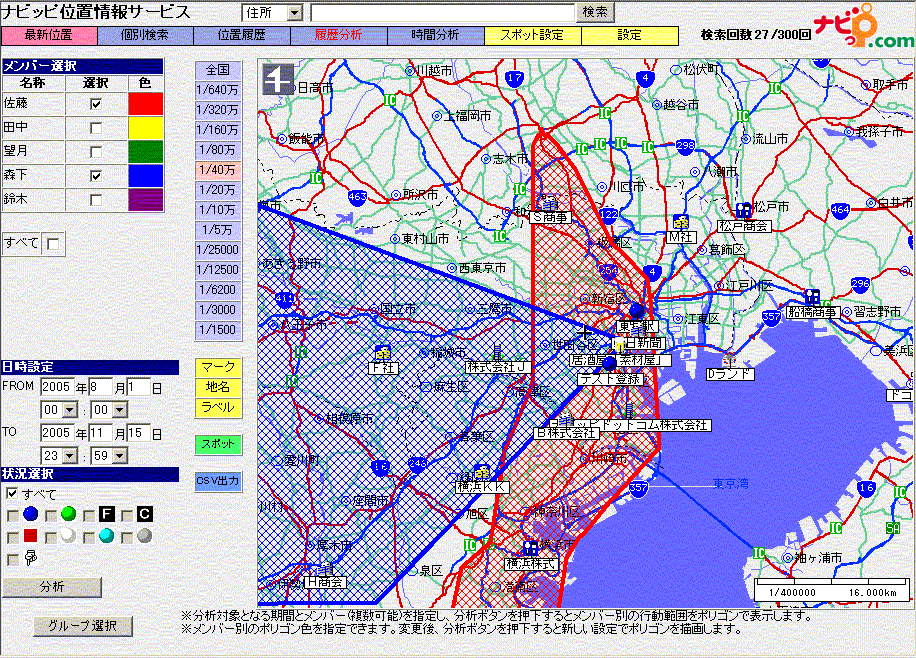Select the 松戸商会 spot marker icon
Image resolution: width=916 pixels, height=658 pixels.
click(742, 211)
